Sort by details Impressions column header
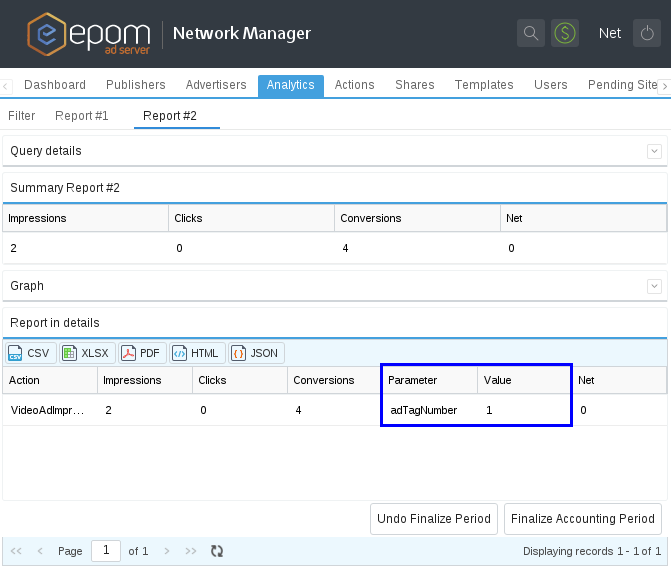 click(145, 380)
